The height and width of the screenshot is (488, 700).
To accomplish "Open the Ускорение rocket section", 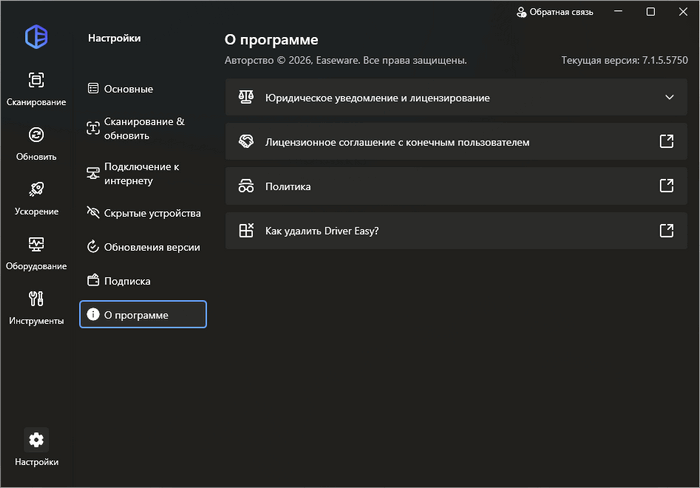I will click(x=36, y=199).
